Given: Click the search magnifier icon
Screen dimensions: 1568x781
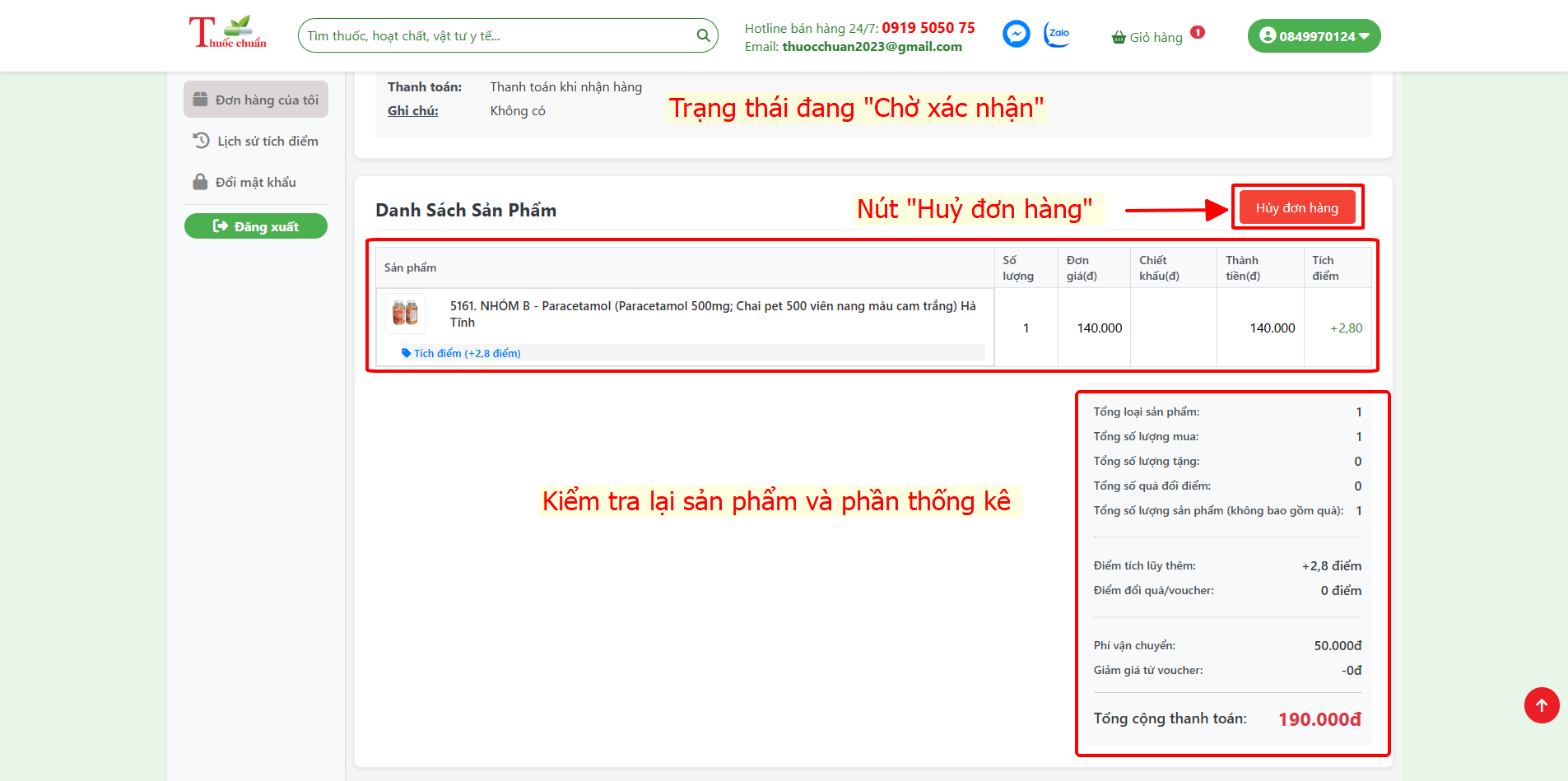Looking at the screenshot, I should click(703, 35).
